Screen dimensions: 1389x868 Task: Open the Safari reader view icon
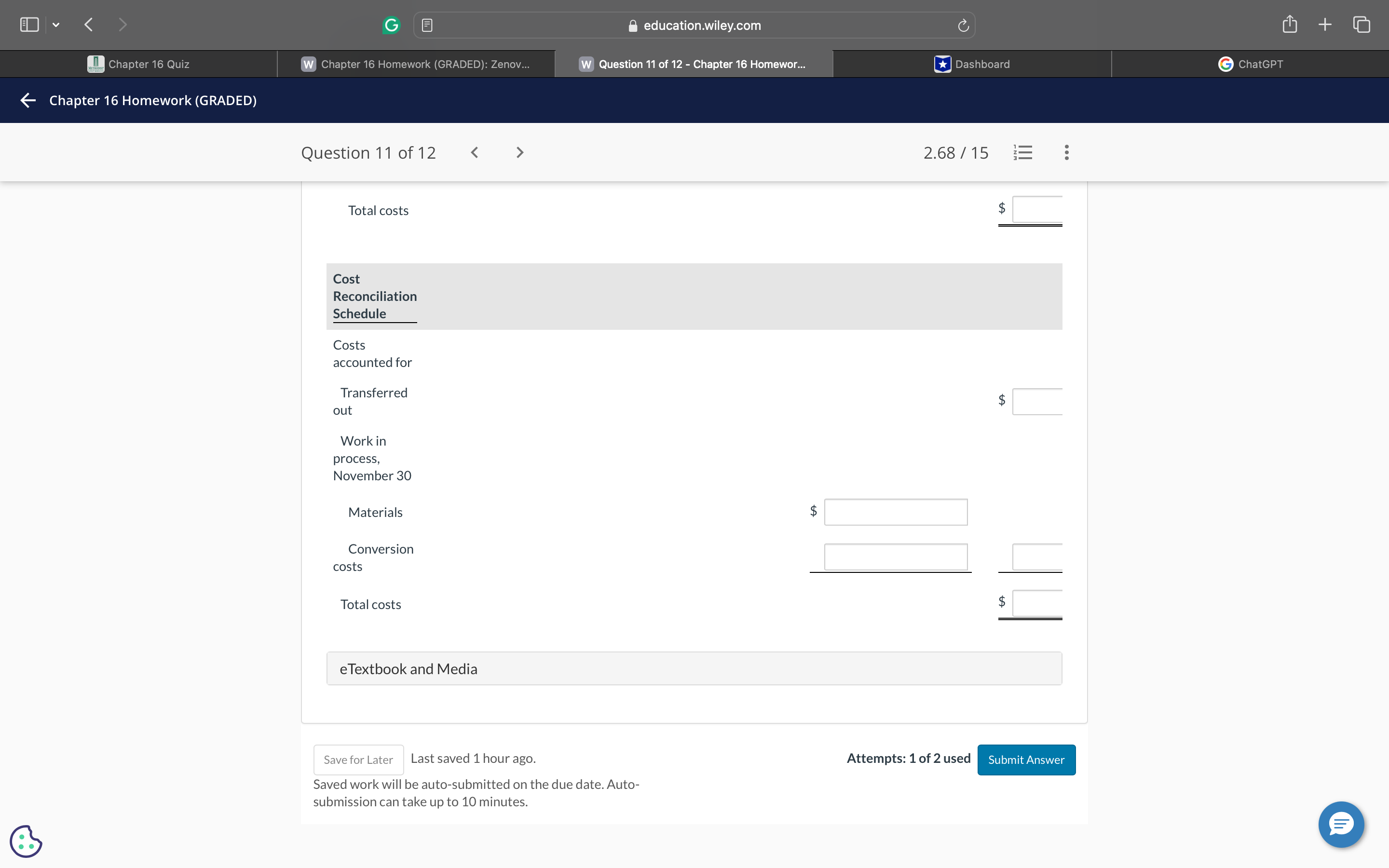427,25
